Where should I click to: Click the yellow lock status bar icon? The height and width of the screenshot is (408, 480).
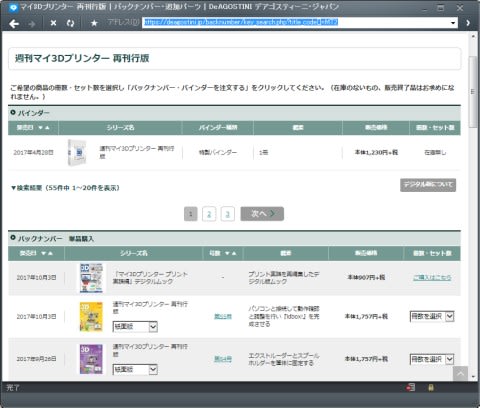click(x=431, y=387)
